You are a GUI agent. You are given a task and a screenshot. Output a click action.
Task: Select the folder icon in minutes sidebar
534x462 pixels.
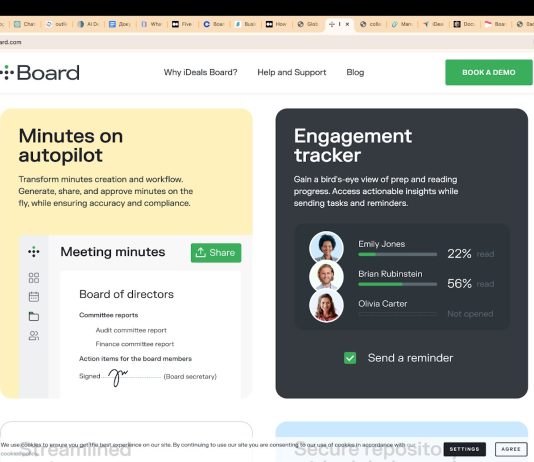34,316
